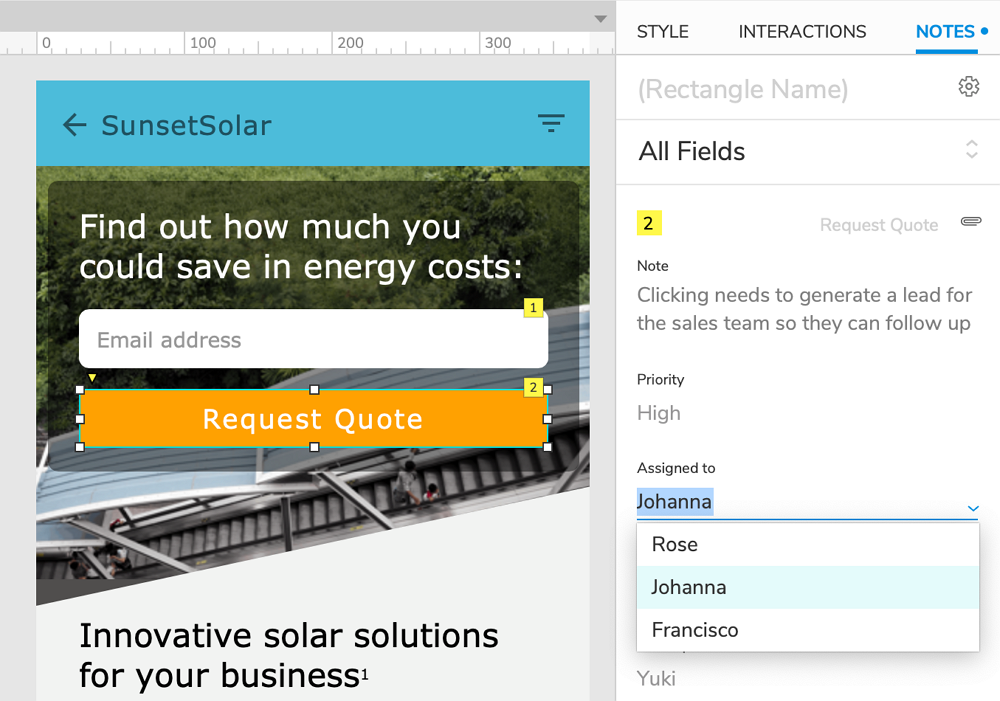The image size is (1000, 701).
Task: Select the orange Request Quote button
Action: (313, 419)
